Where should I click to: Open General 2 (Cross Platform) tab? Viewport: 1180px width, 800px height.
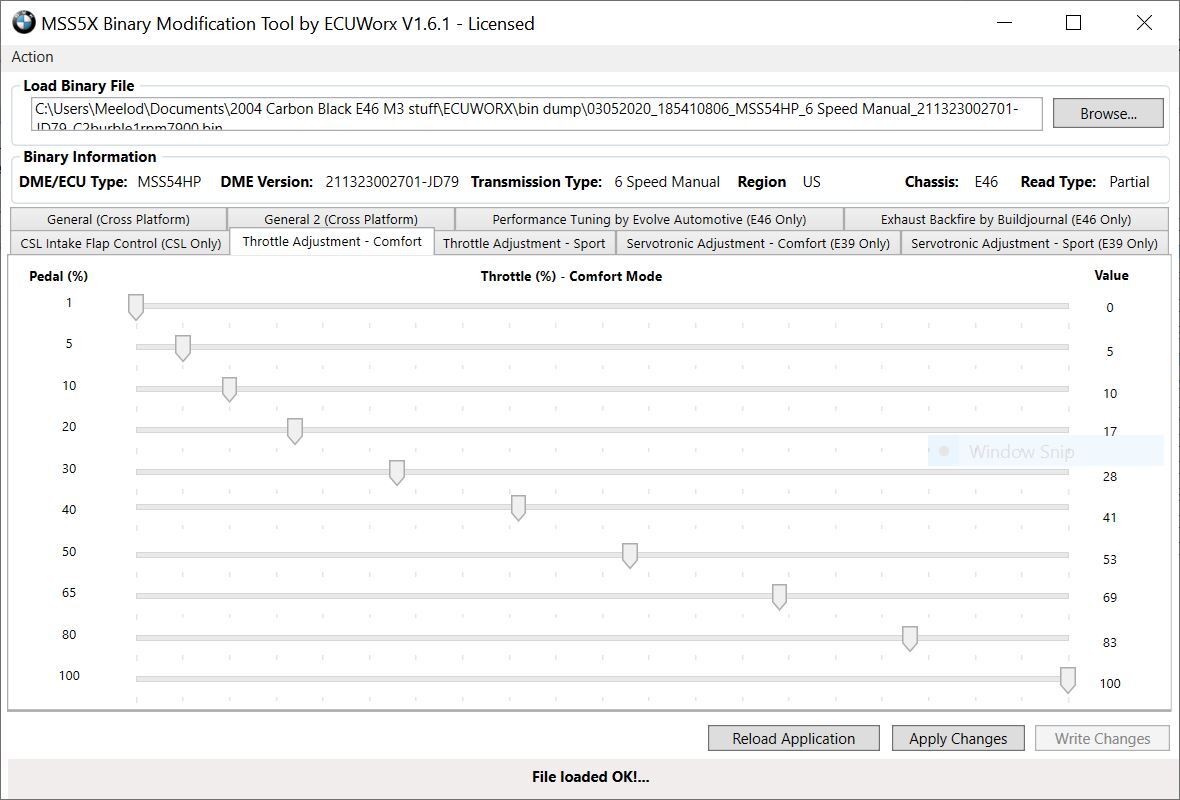(340, 219)
